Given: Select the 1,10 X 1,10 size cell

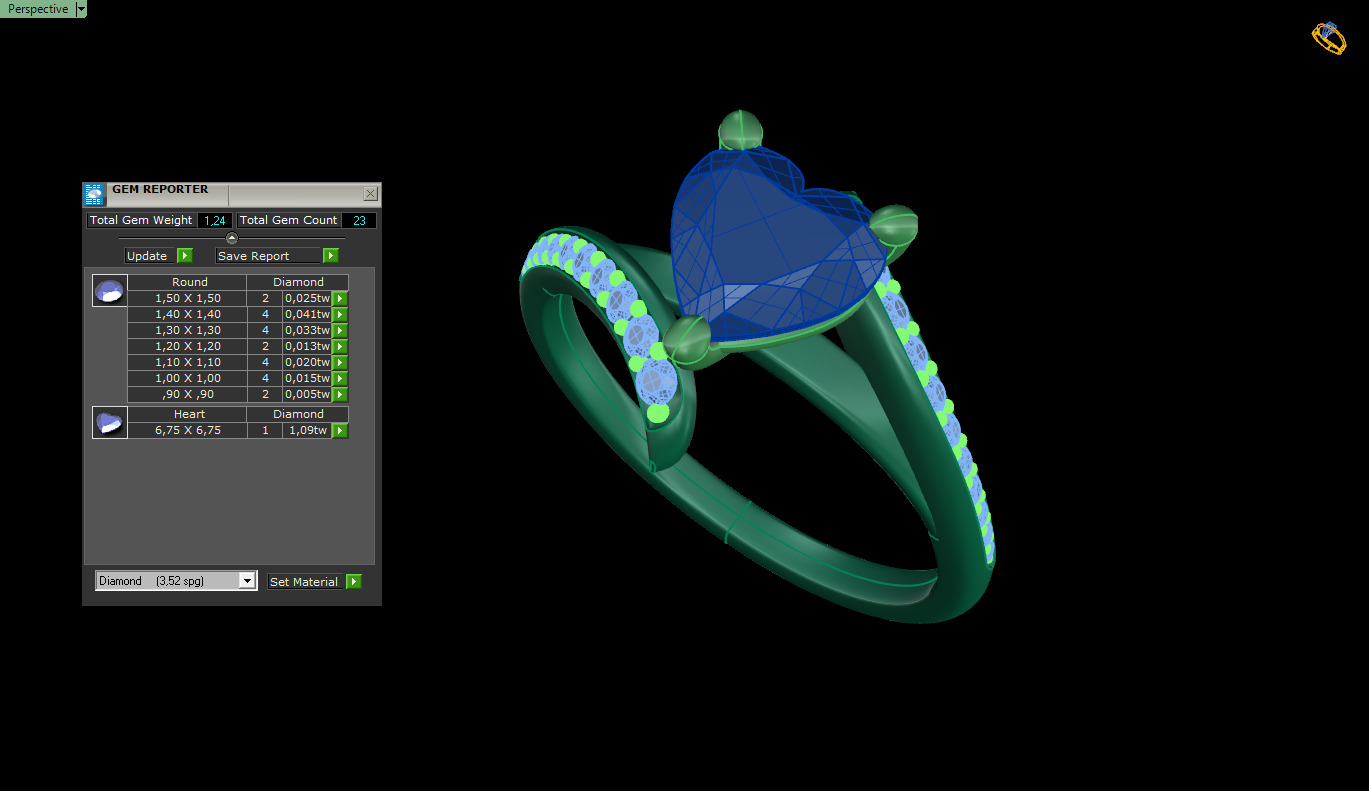Looking at the screenshot, I should point(188,362).
